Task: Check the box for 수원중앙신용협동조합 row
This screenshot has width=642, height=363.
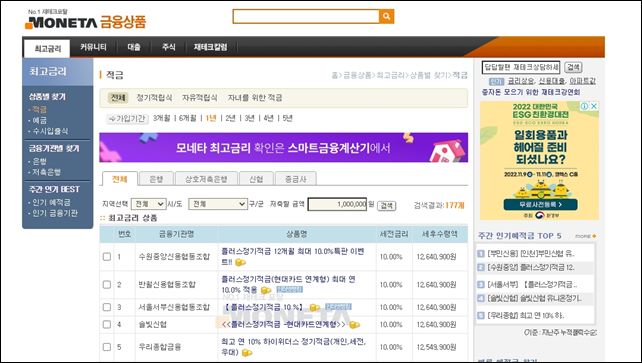Action: (x=107, y=257)
